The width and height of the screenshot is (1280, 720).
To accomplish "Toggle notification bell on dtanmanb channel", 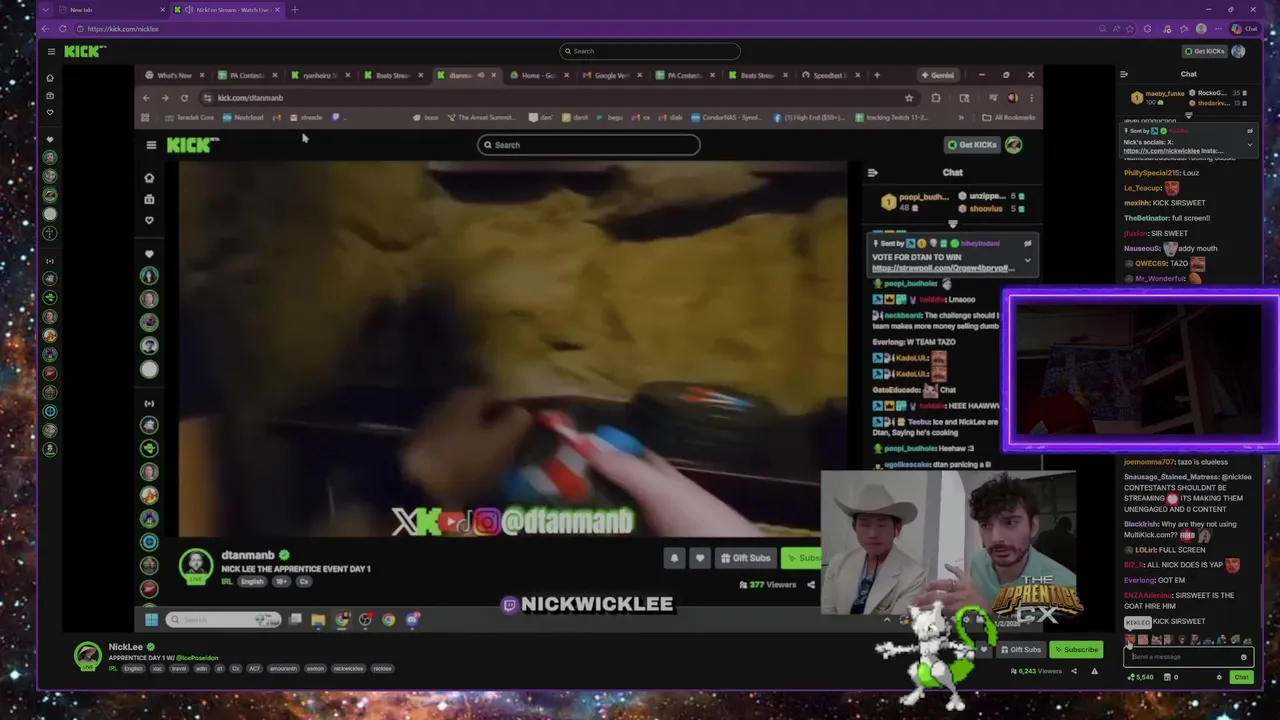I will pyautogui.click(x=674, y=558).
